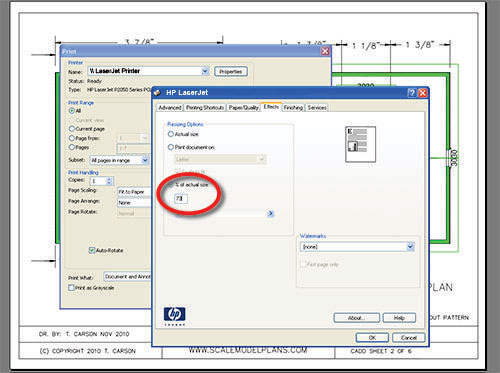Click the page preview thumbnail
The height and width of the screenshot is (373, 500).
point(360,144)
